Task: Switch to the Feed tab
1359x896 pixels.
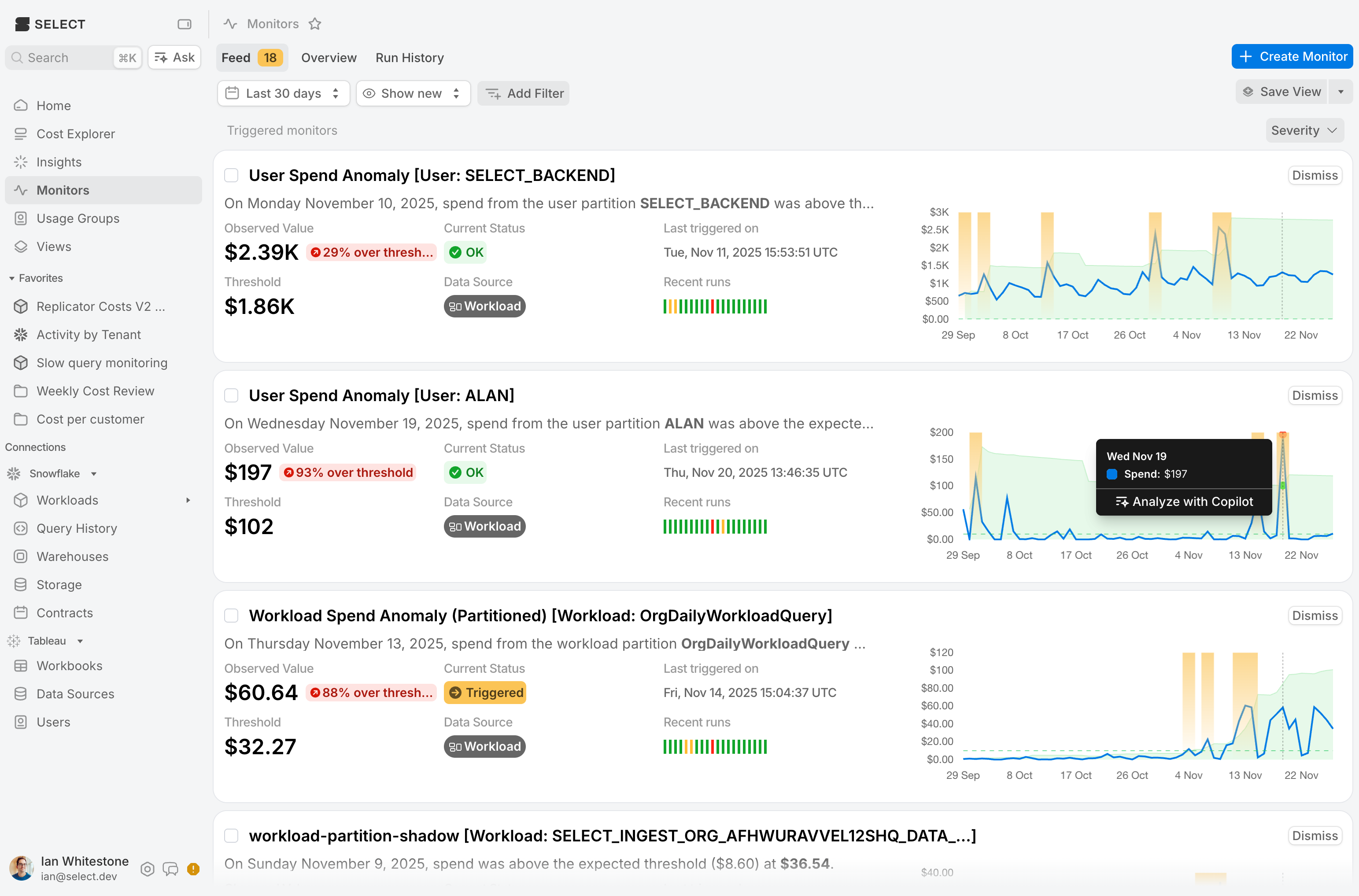Action: 251,58
